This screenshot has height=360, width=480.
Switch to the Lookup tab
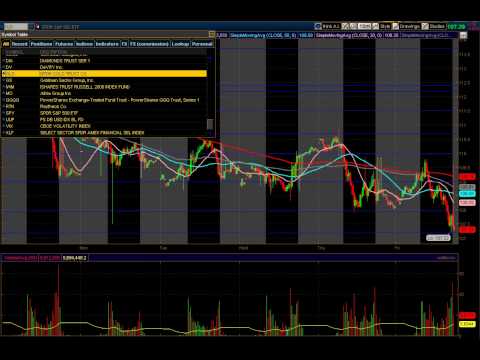pos(180,44)
